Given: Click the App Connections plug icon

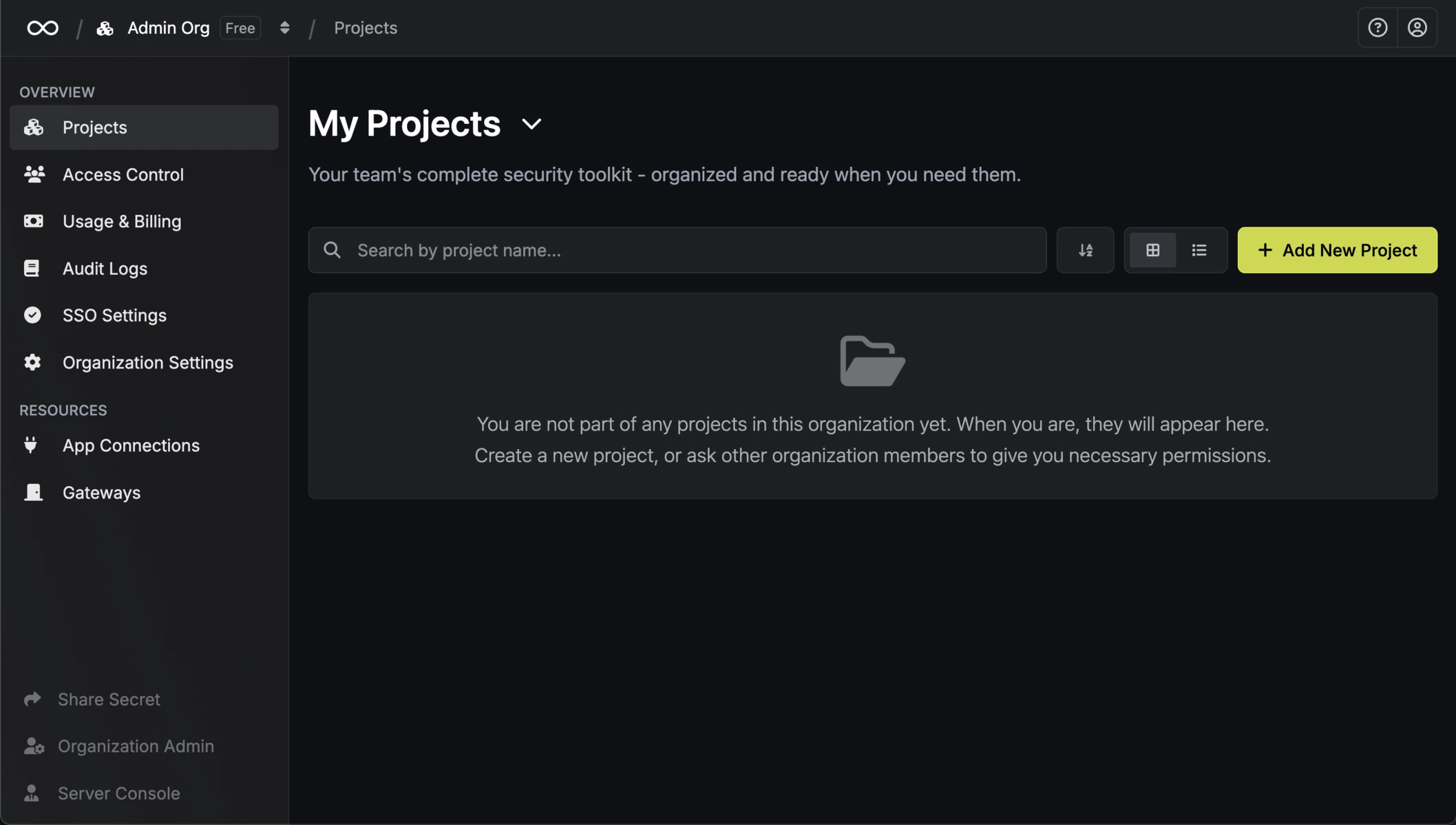Looking at the screenshot, I should [x=31, y=446].
